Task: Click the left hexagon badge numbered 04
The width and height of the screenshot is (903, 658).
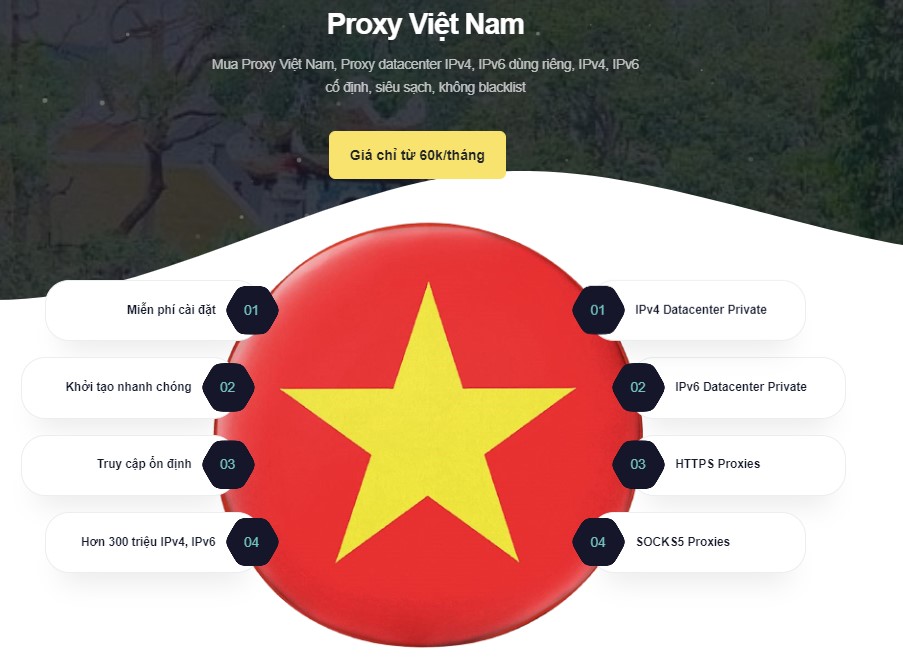Action: coord(252,542)
